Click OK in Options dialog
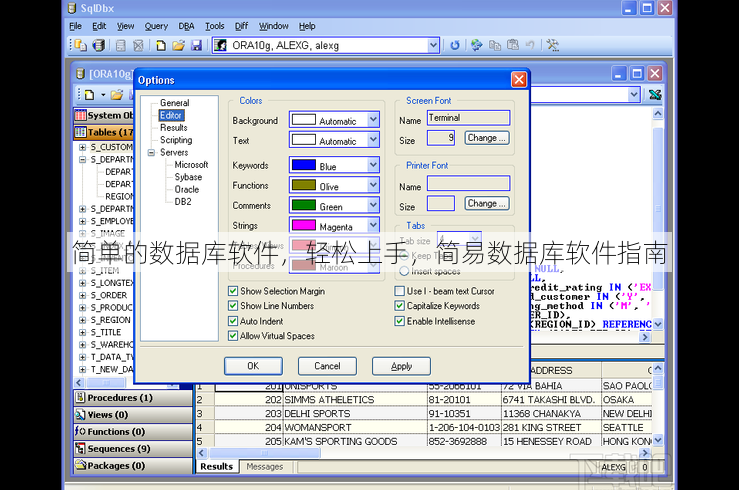Image resolution: width=739 pixels, height=490 pixels. point(253,366)
